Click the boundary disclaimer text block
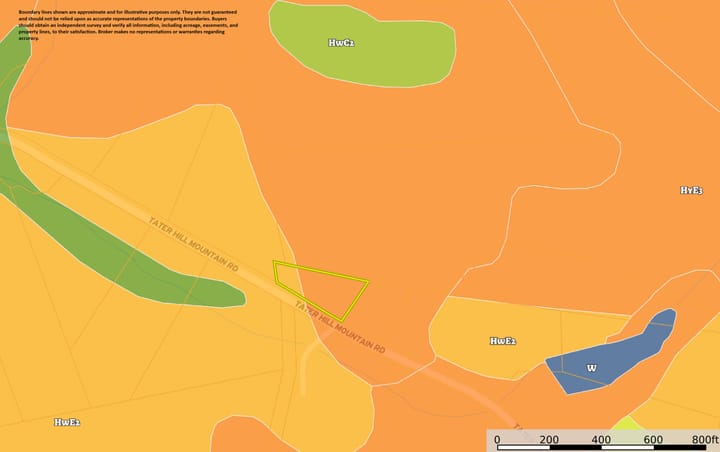Screen dimensions: 720x452 (128, 25)
